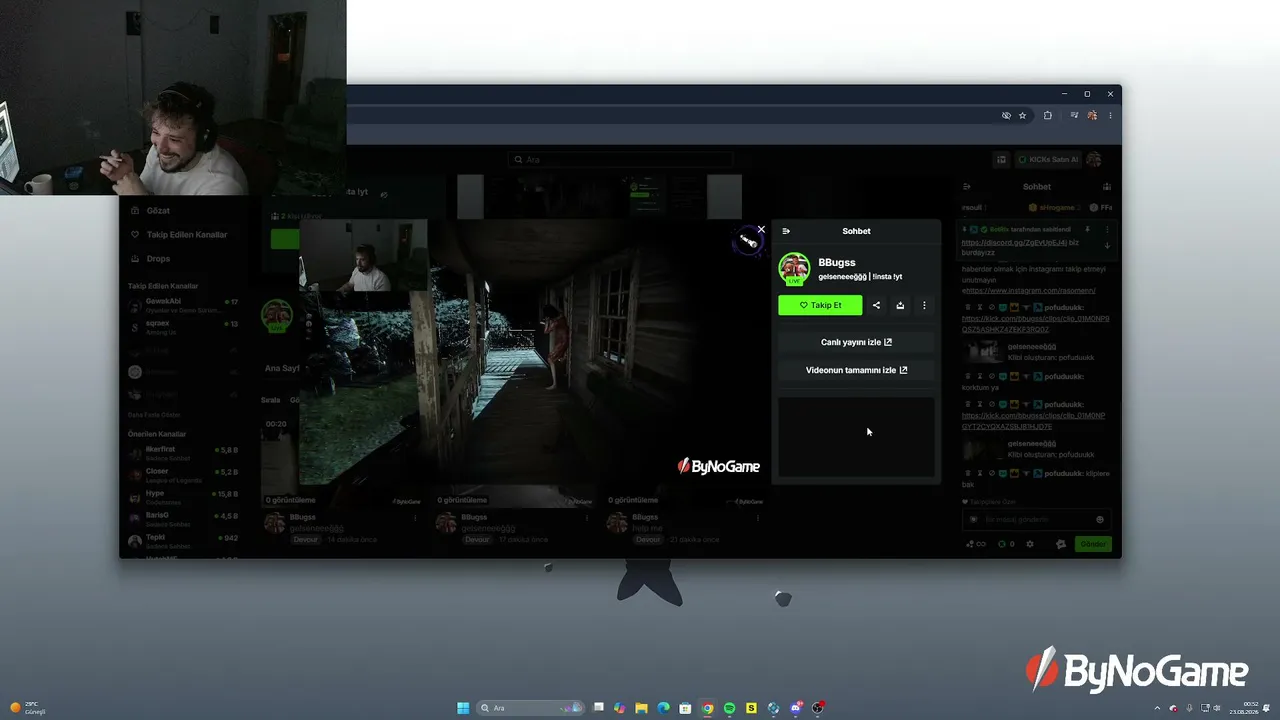
Task: Open the BBugss live avatar in popup
Action: tap(794, 268)
